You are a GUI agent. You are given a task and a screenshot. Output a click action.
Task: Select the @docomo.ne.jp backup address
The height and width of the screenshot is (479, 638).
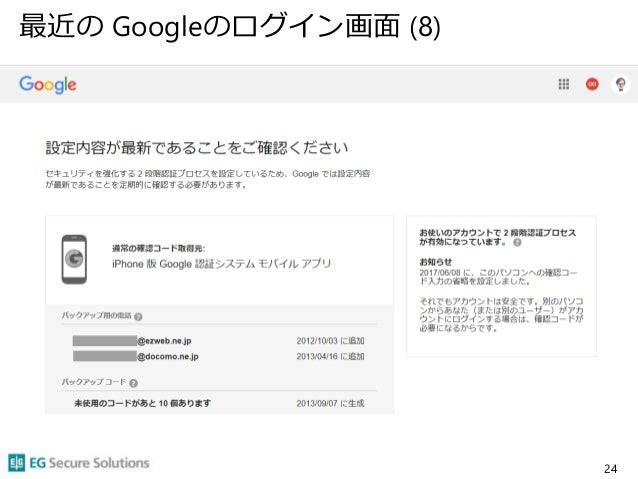click(135, 357)
